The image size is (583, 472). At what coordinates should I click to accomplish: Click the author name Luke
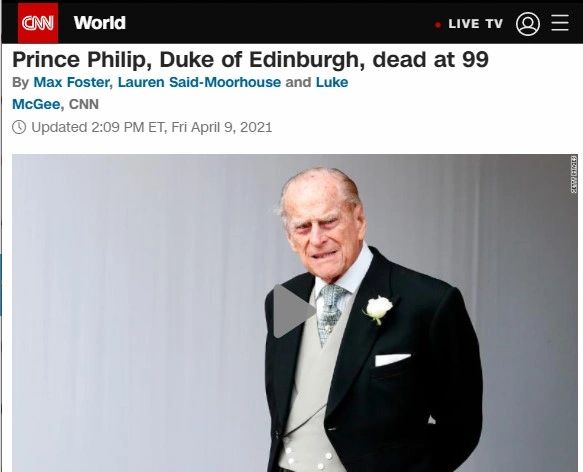pyautogui.click(x=332, y=82)
